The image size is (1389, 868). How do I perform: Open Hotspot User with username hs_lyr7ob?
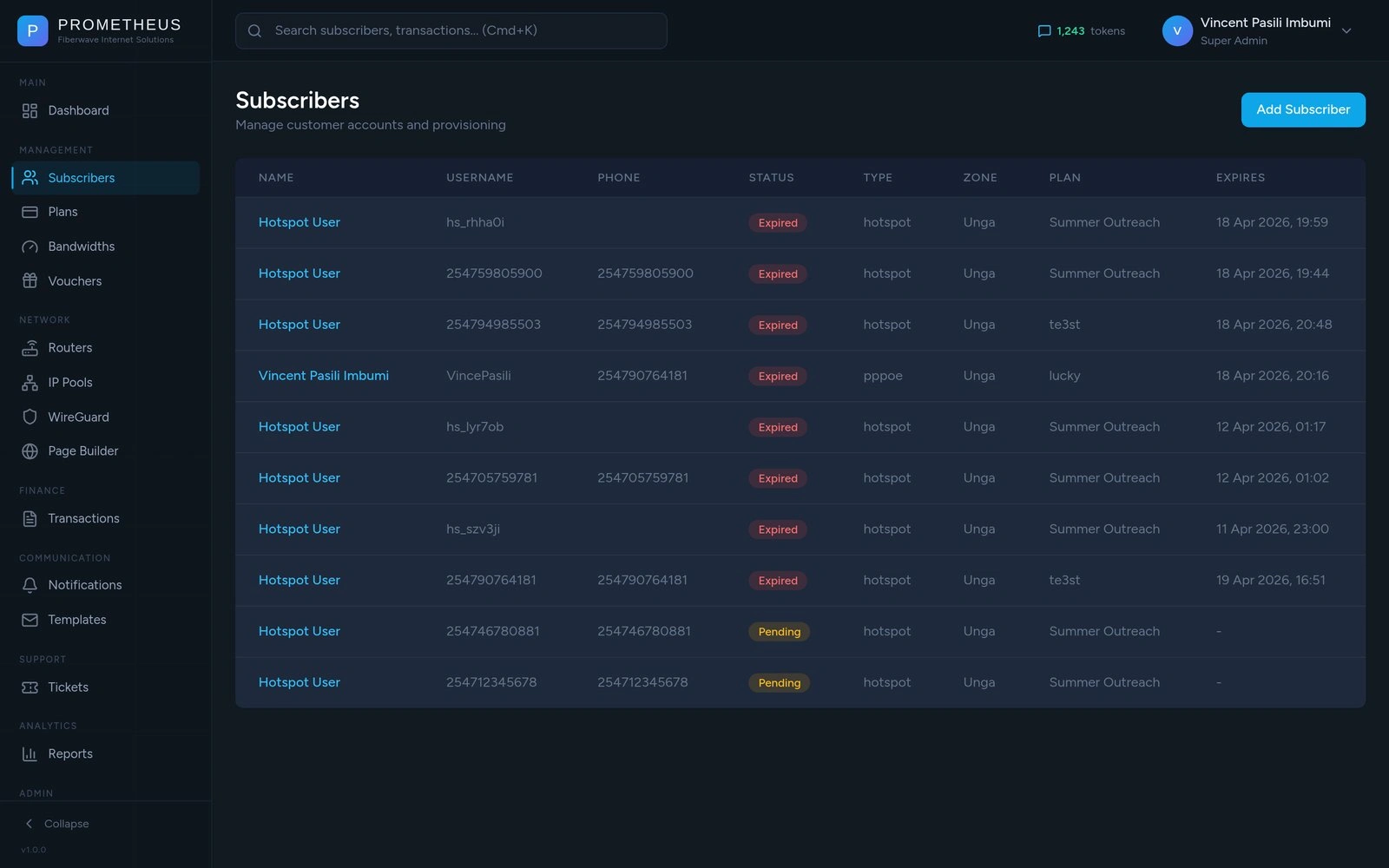tap(300, 427)
